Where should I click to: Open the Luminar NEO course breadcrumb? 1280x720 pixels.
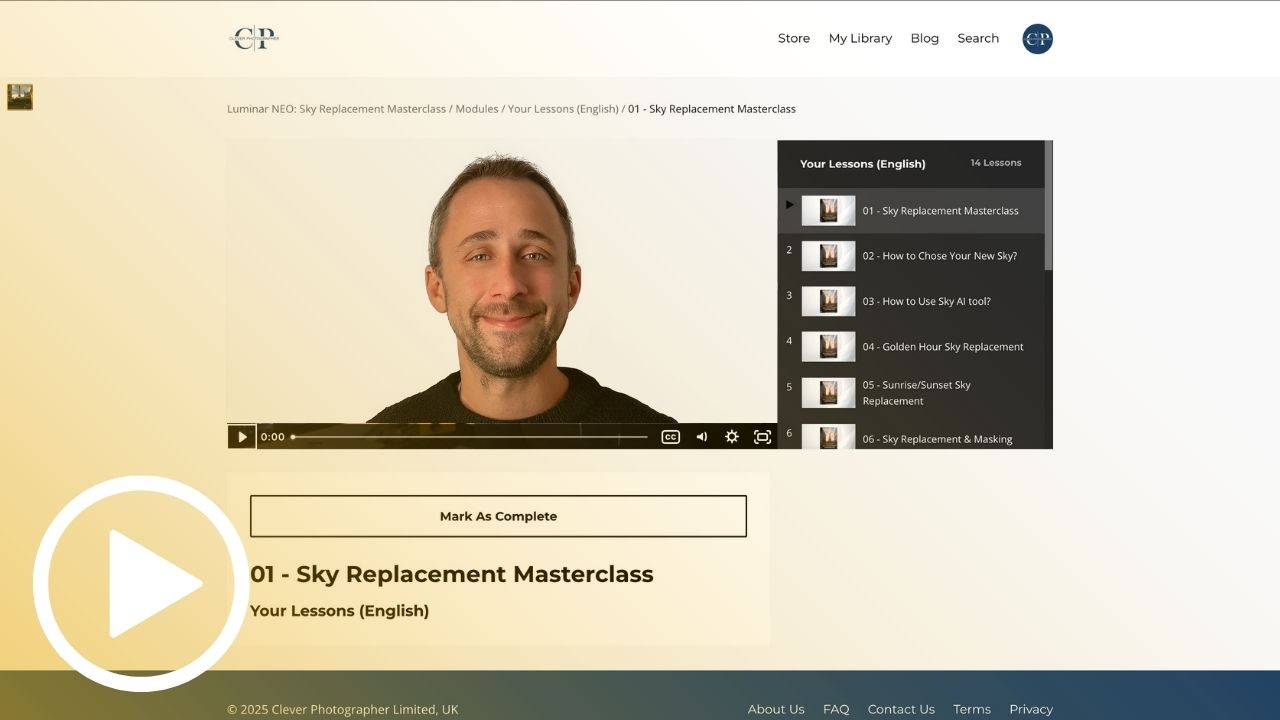click(336, 109)
